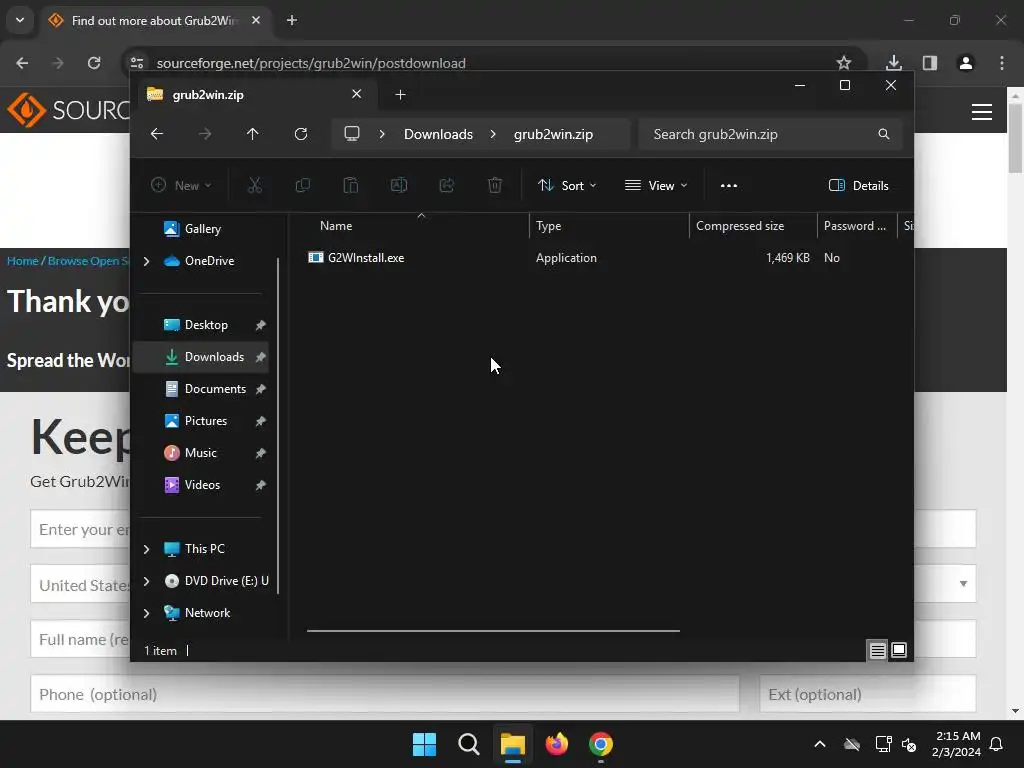This screenshot has height=768, width=1024.
Task: Open Chrome downloads icon
Action: point(894,63)
